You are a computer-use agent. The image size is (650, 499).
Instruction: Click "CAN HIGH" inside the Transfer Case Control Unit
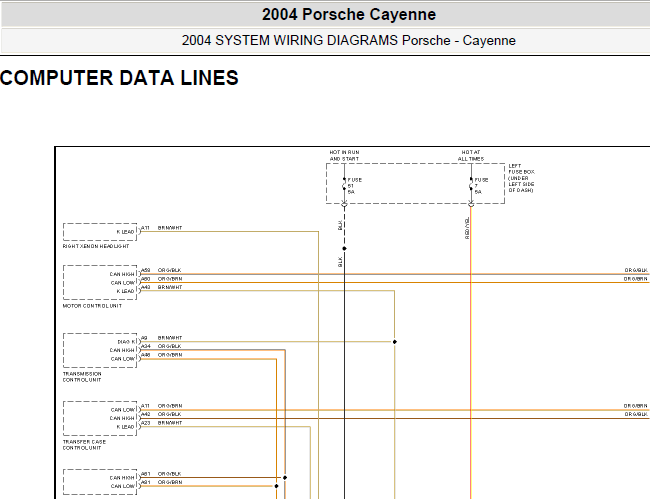[122, 419]
